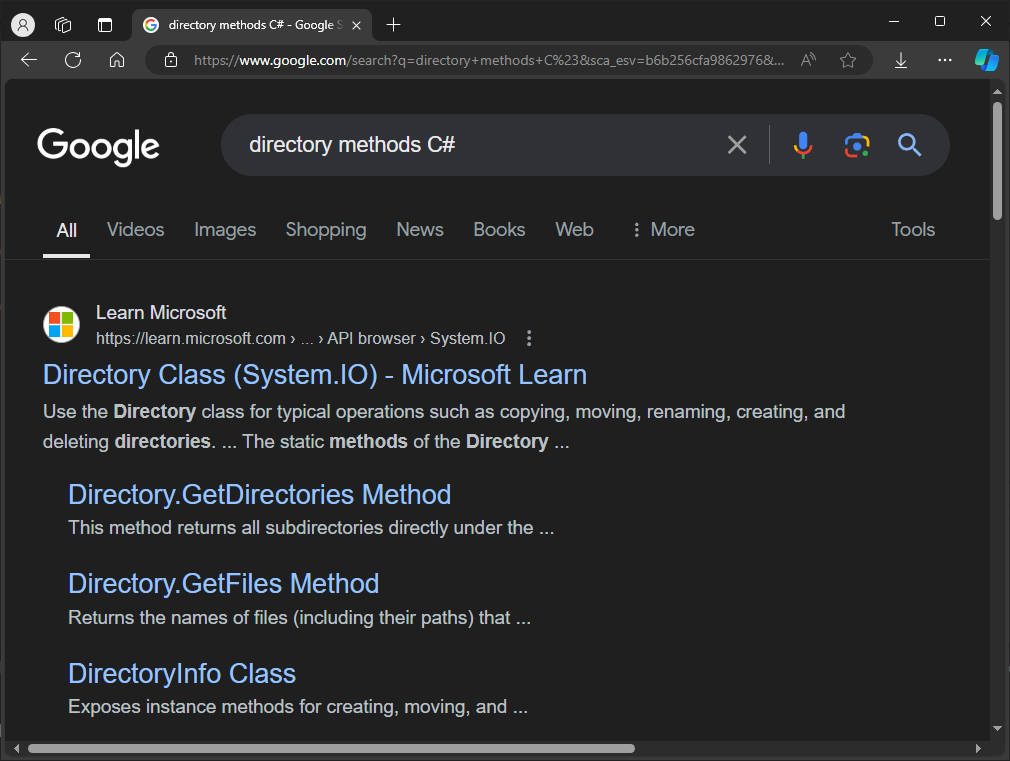Open the Downloads panel
This screenshot has height=761, width=1010.
click(x=900, y=61)
